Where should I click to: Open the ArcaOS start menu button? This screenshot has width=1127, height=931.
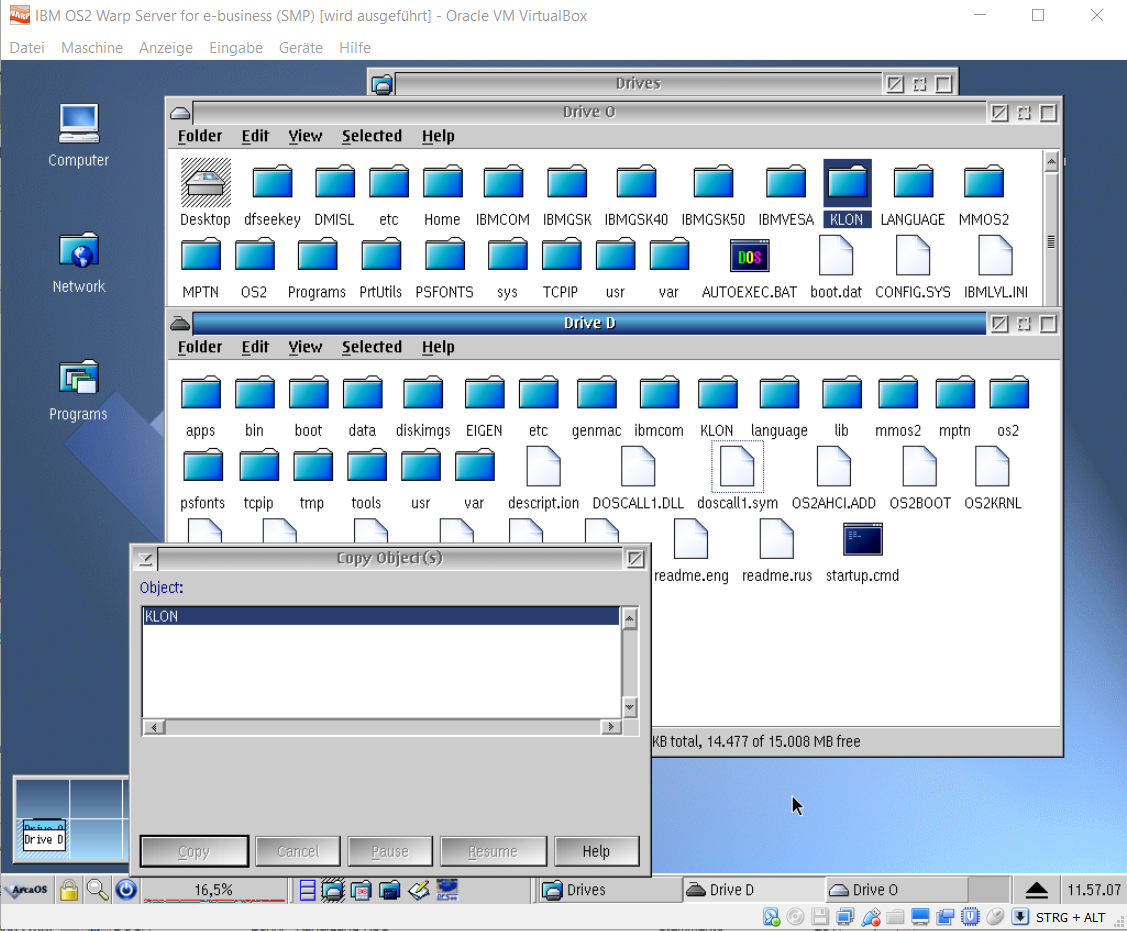coord(27,890)
